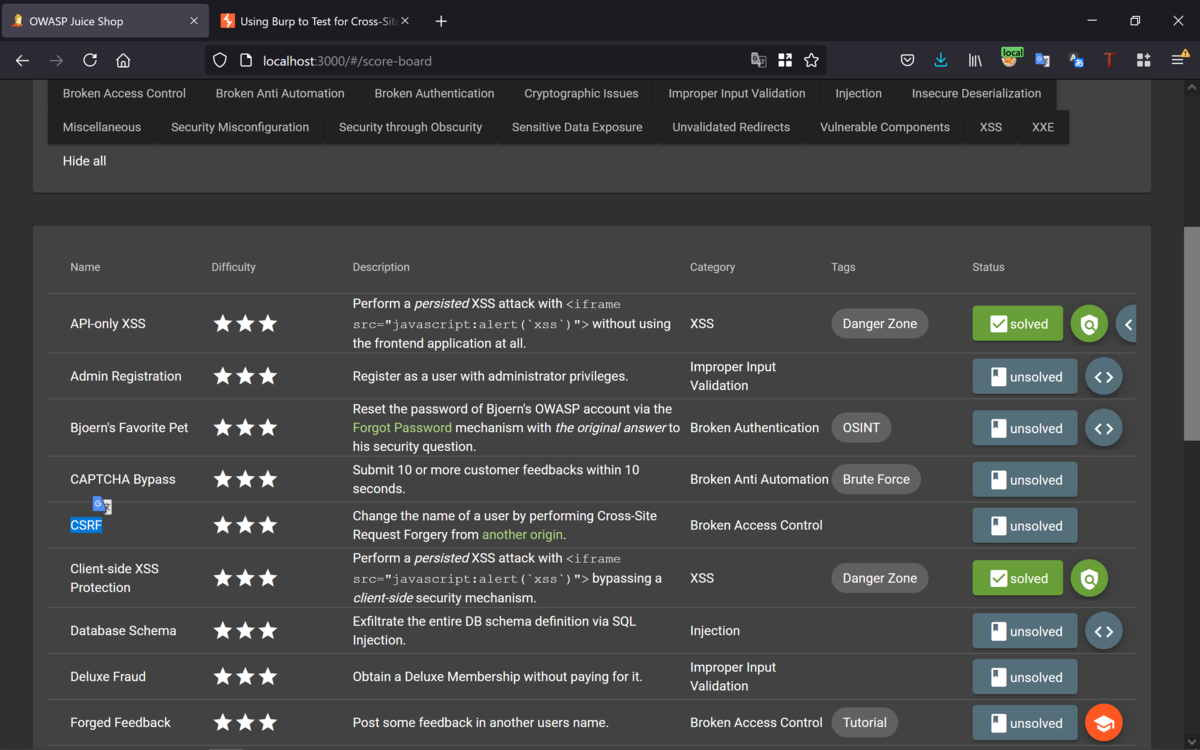Click Hide all categories button
Image resolution: width=1200 pixels, height=750 pixels.
84,161
